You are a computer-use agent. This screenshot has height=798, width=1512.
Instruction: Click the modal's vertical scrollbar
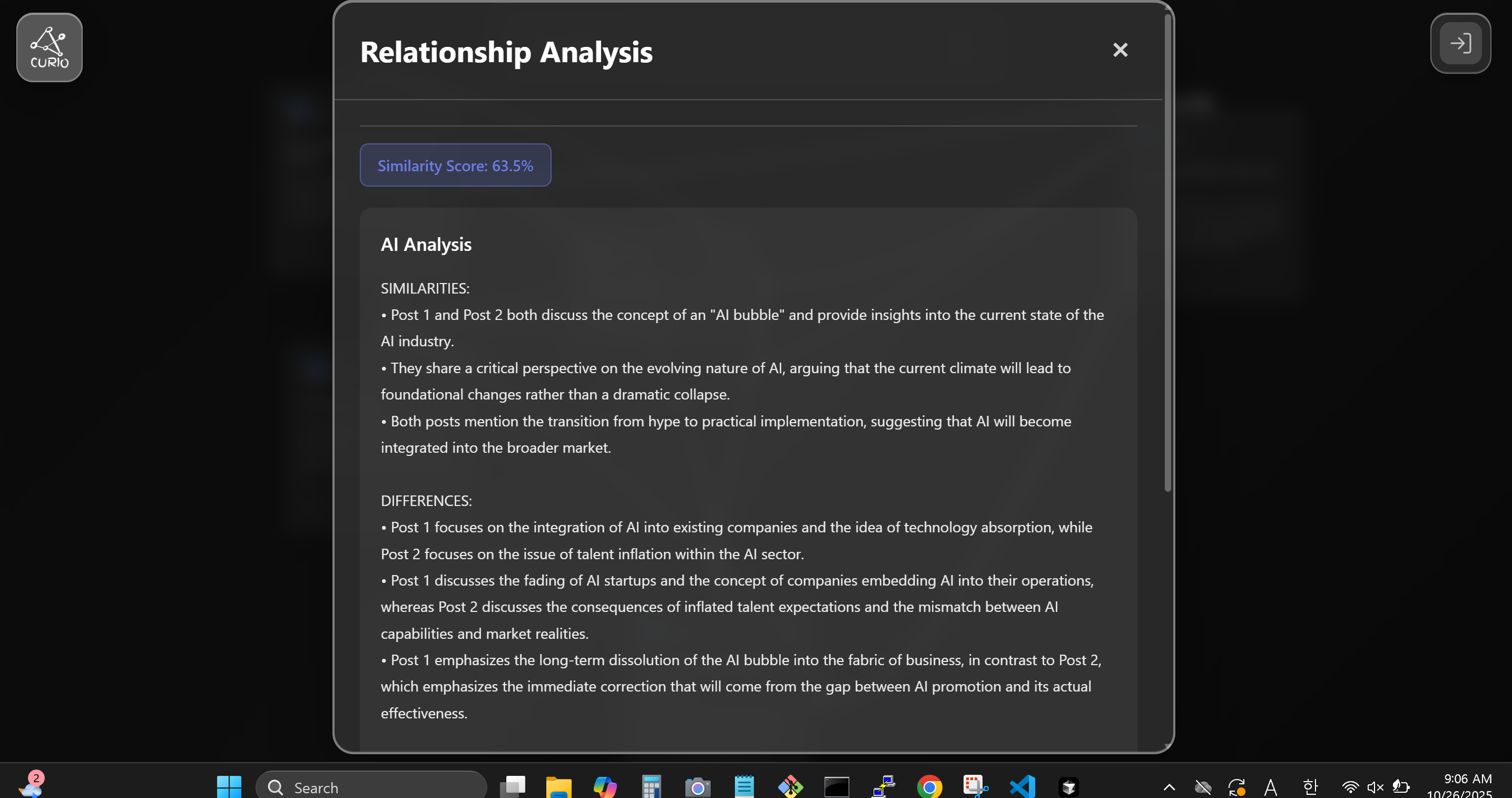(1167, 252)
